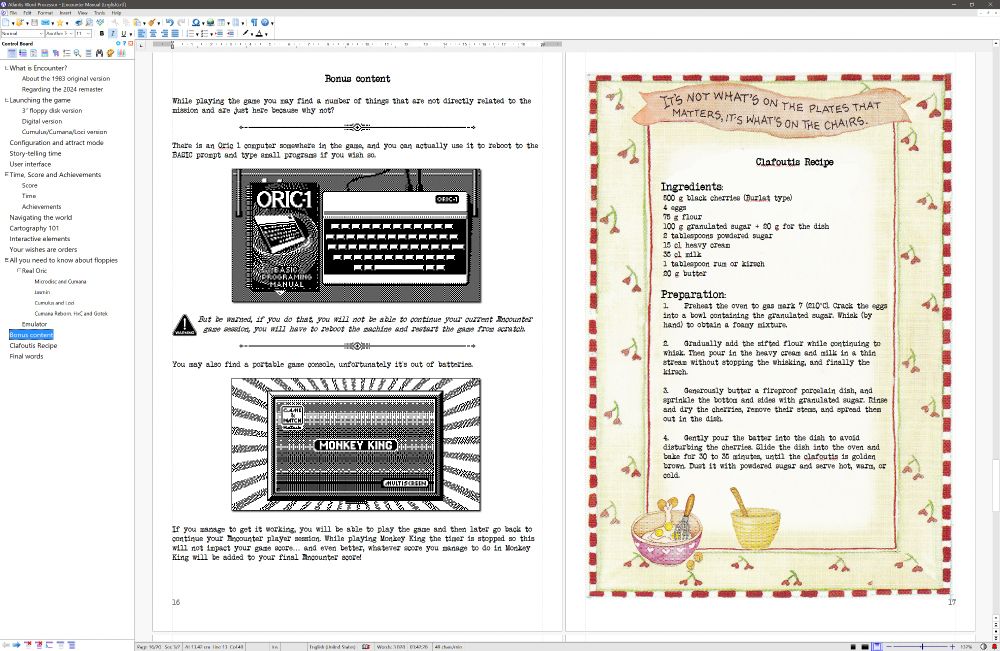
Task: Justify the text
Action: 175,34
